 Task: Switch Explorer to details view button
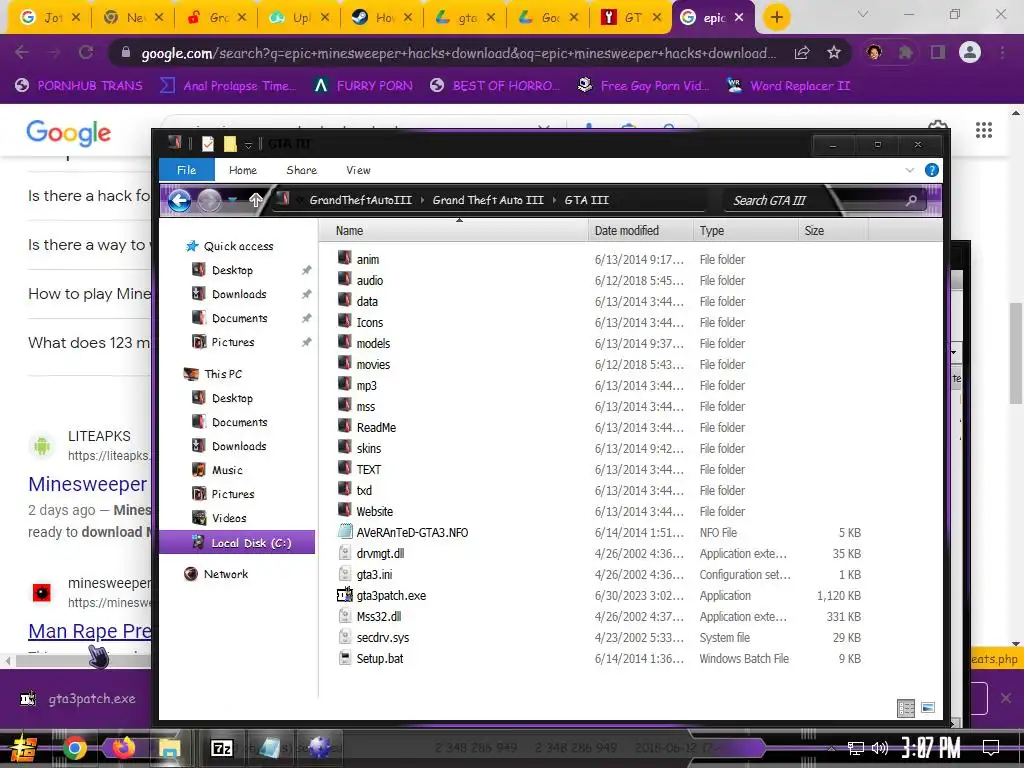pos(906,708)
